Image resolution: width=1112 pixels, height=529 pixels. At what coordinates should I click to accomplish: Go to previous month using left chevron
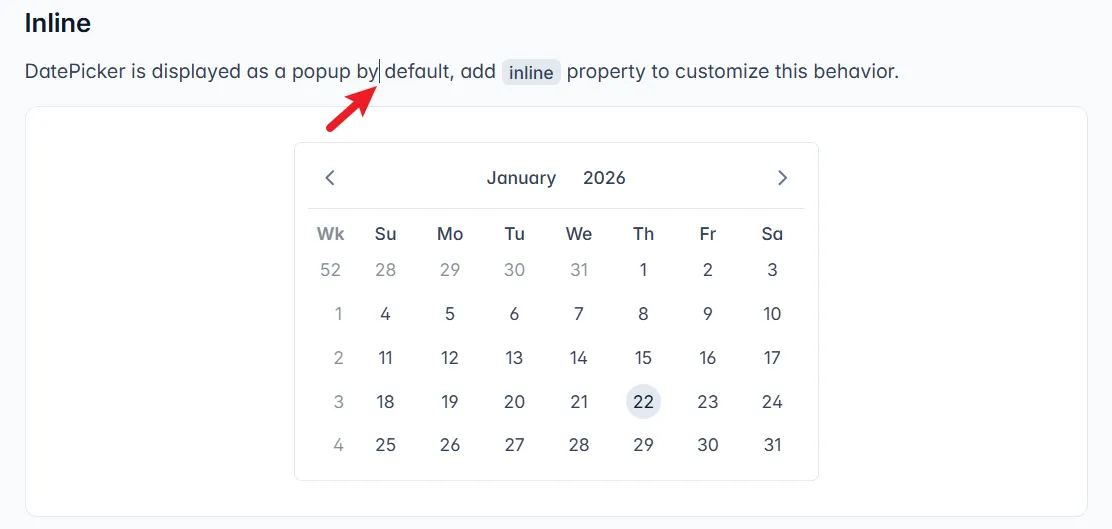tap(330, 178)
